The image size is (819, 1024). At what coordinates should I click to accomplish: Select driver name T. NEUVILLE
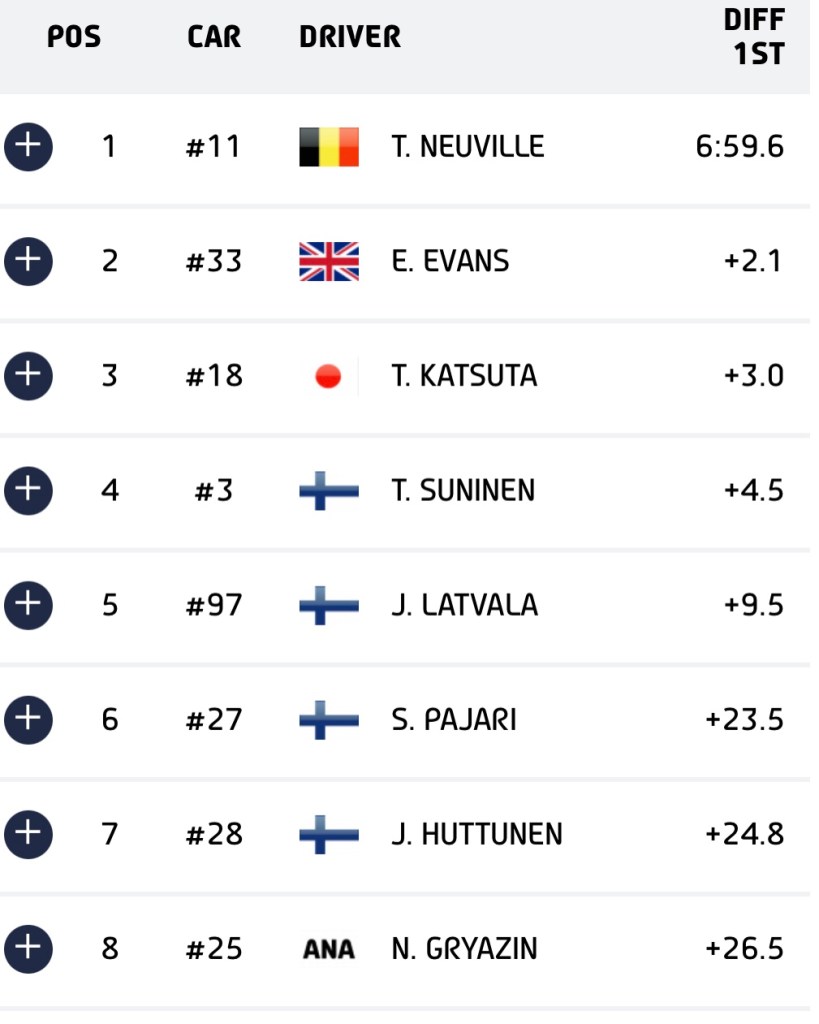(x=468, y=146)
